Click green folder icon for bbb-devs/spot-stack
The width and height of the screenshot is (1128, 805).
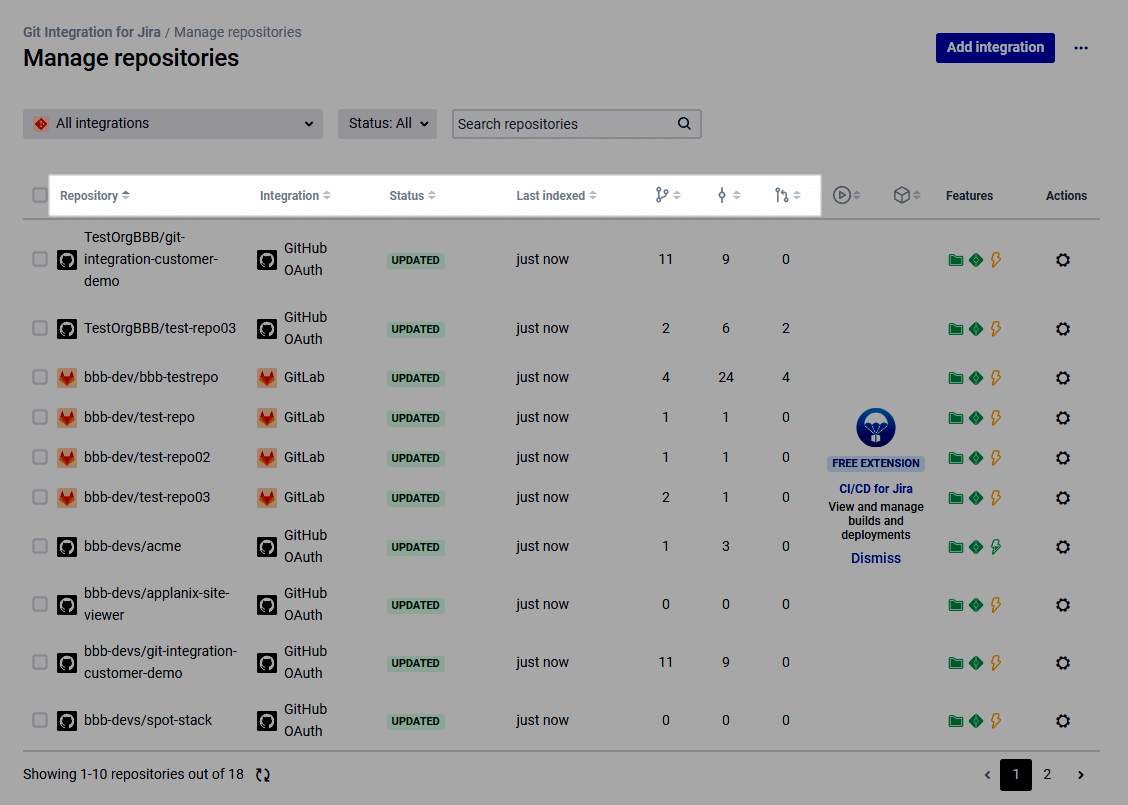[x=955, y=721]
